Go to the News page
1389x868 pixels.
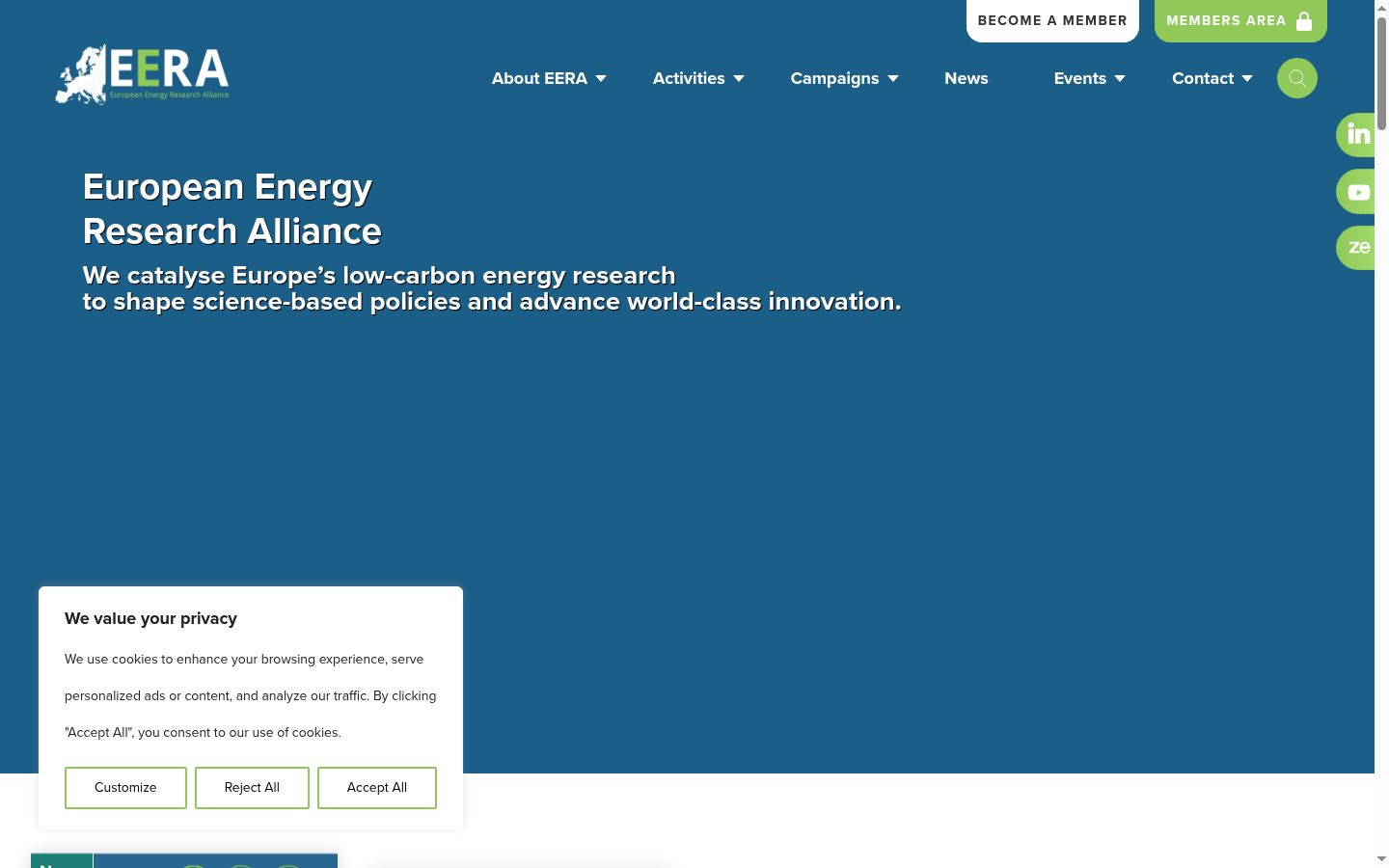coord(967,78)
